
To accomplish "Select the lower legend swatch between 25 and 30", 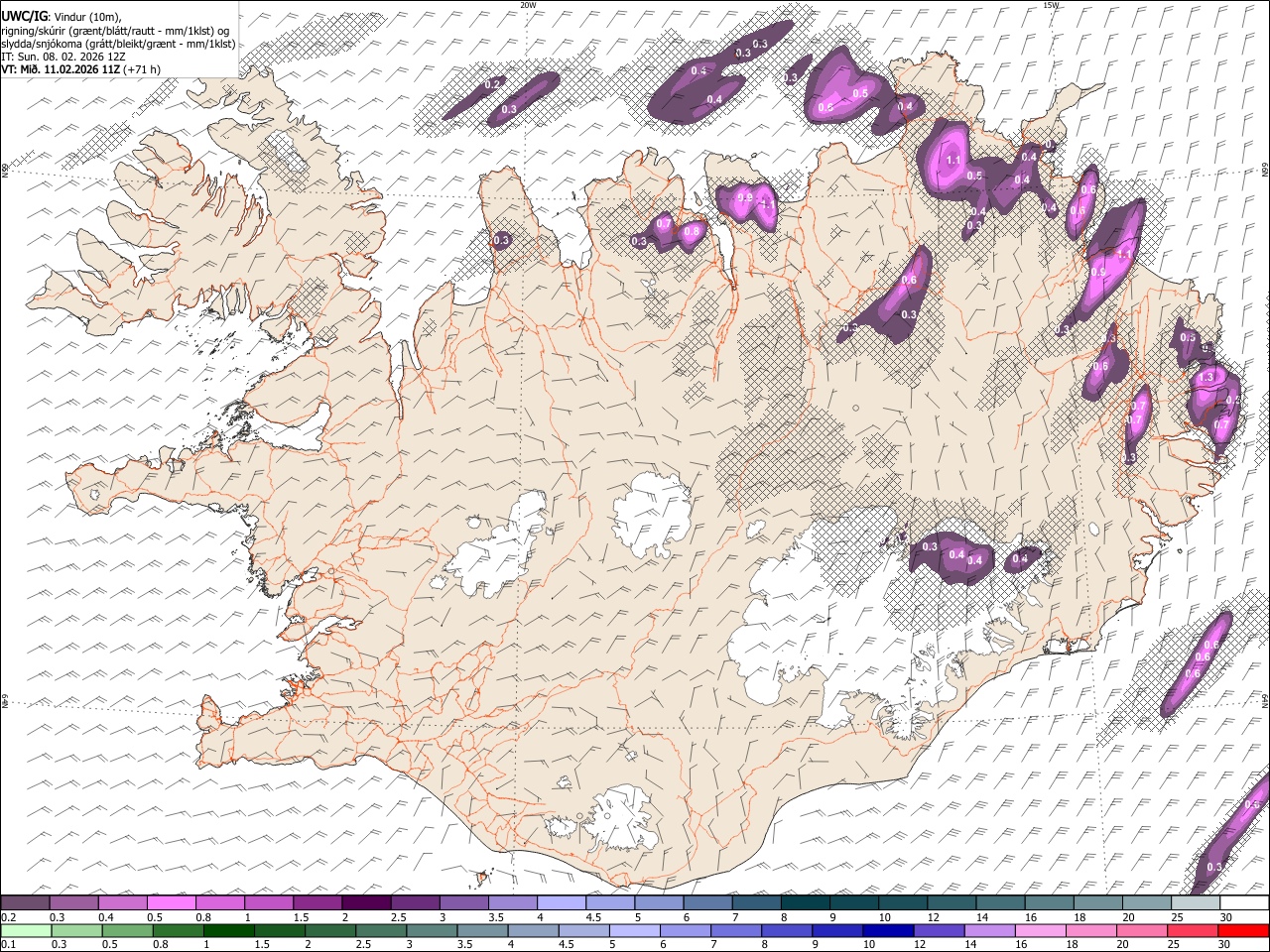I will (1194, 930).
